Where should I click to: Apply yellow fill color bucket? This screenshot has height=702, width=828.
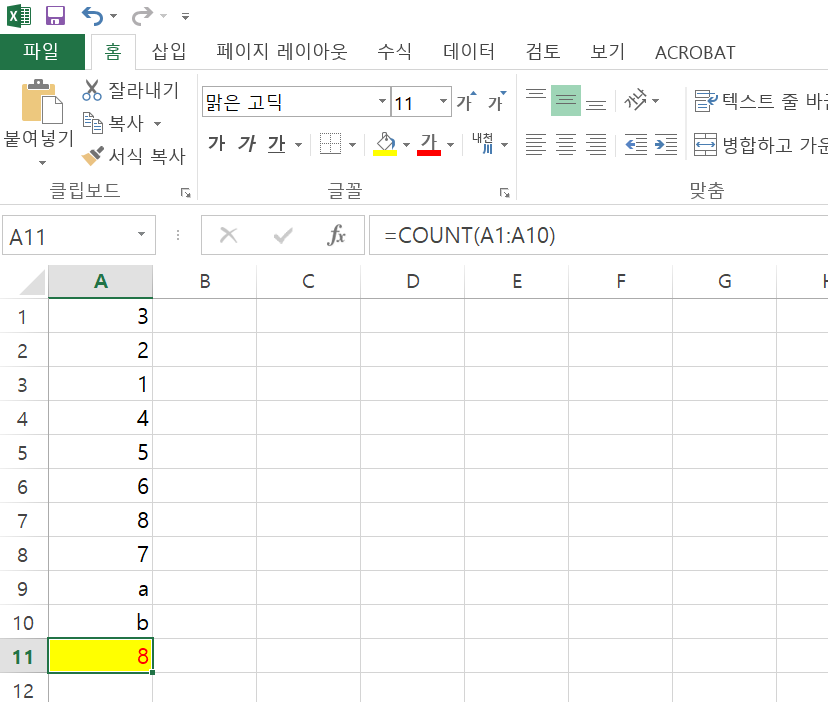coord(385,144)
